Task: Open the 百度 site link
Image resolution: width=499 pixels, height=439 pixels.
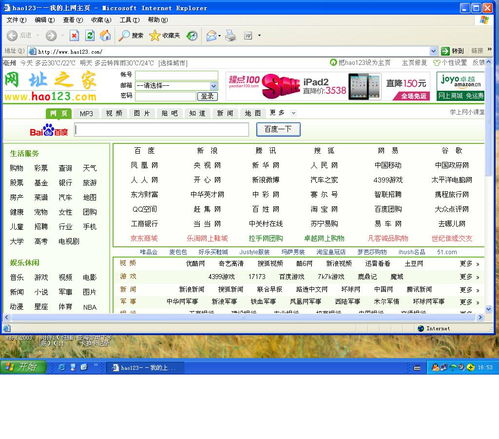Action: coord(144,151)
